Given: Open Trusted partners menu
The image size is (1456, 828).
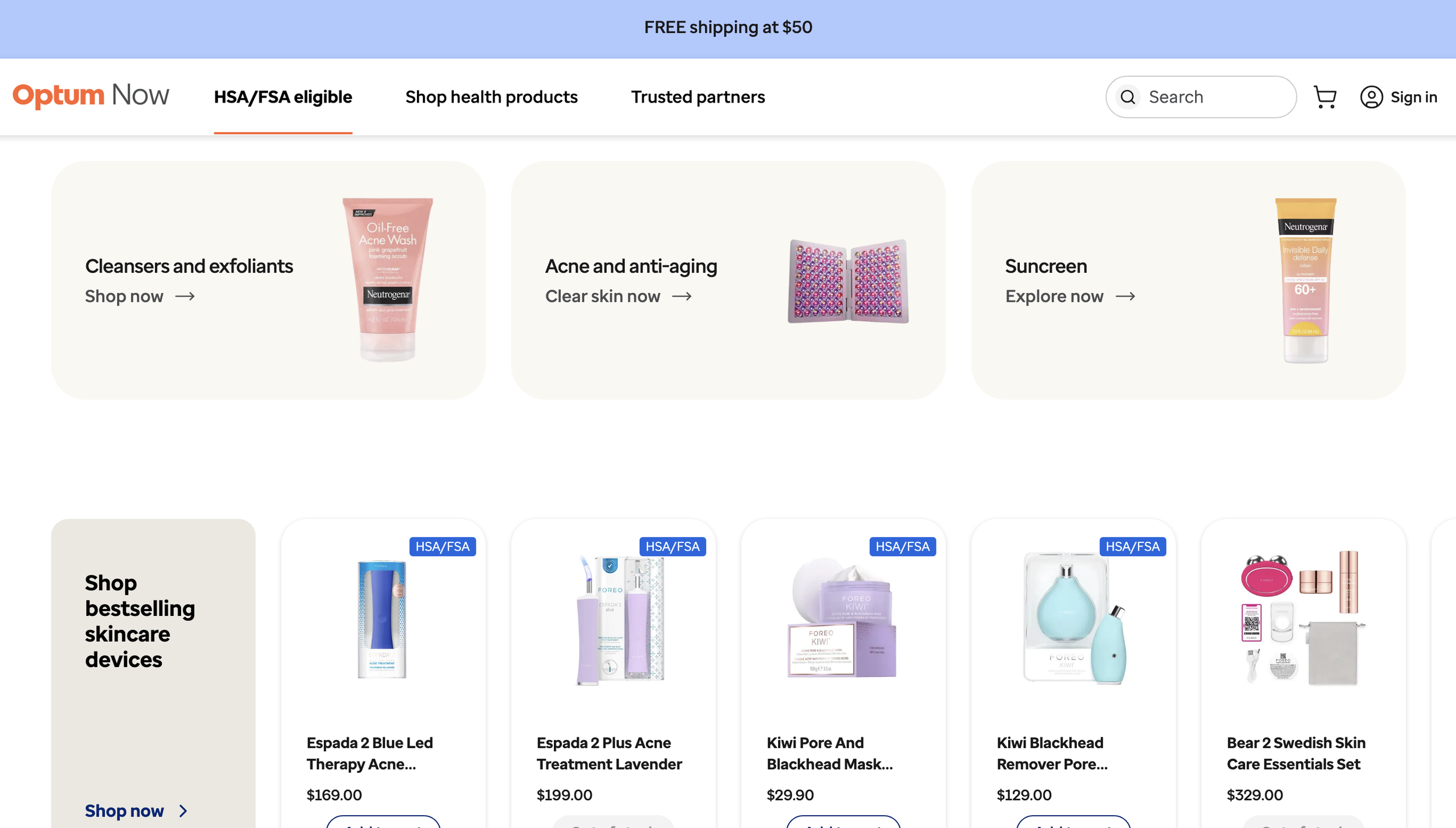Looking at the screenshot, I should point(698,97).
